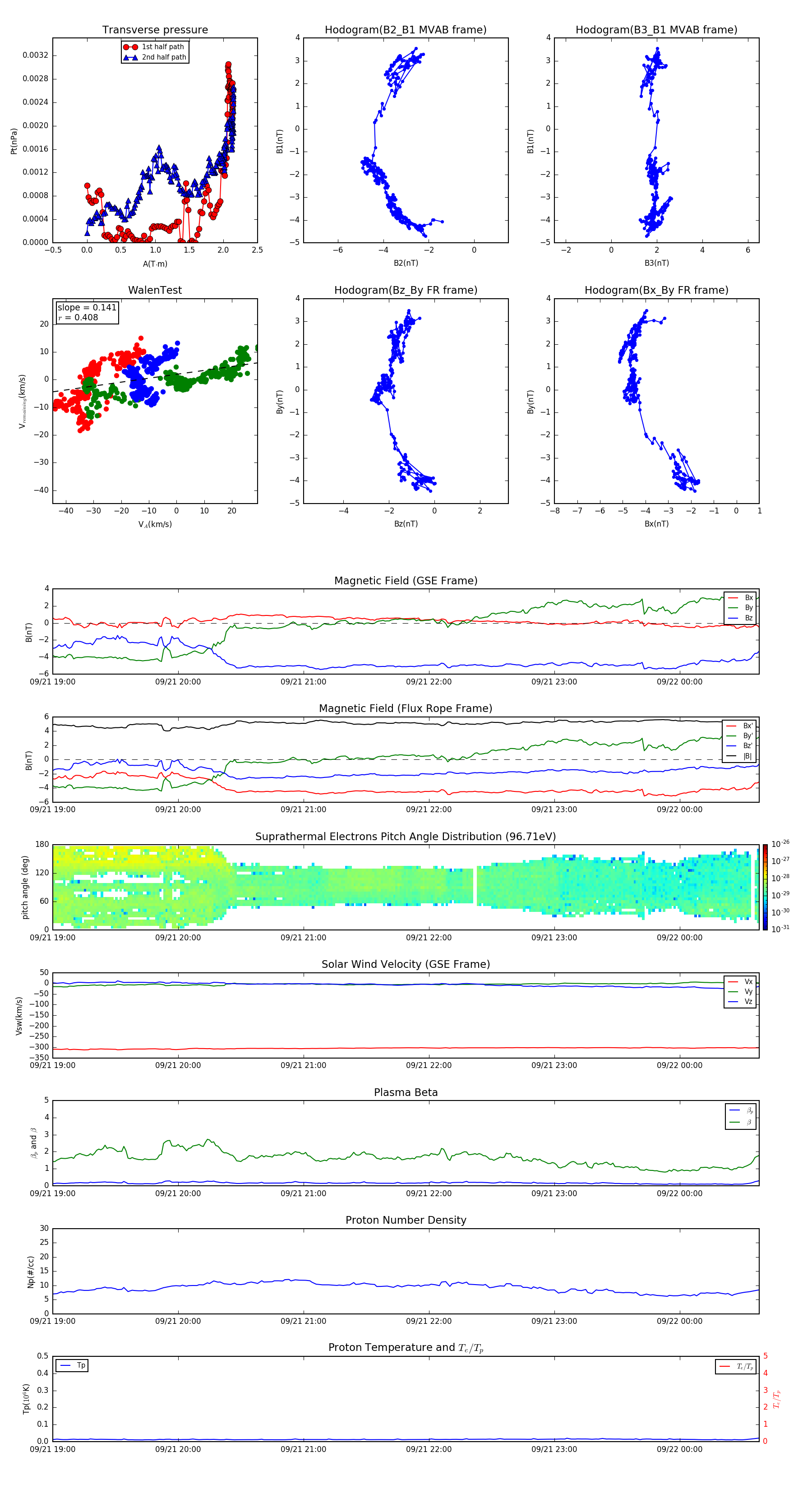This screenshot has height=1489, width=812.
Task: Click the pitch angle colorbar scale
Action: (x=765, y=887)
